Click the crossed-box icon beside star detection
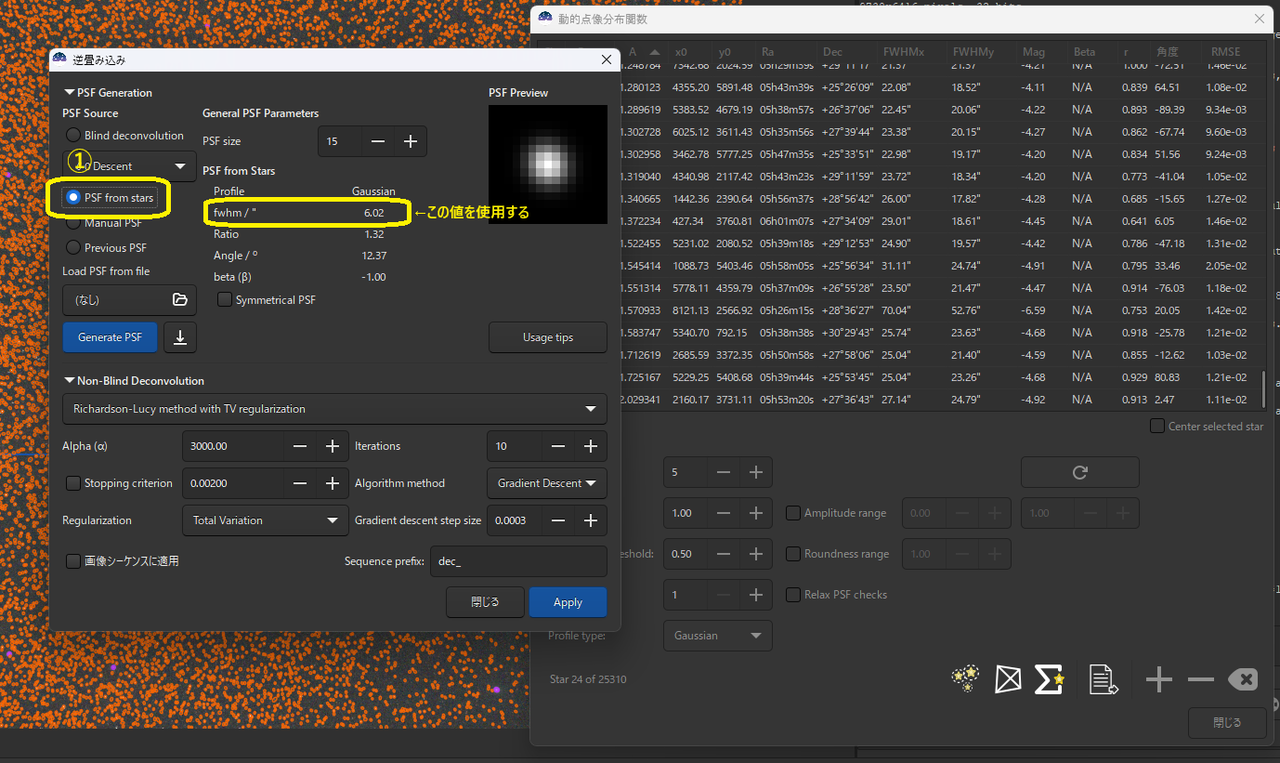The height and width of the screenshot is (763, 1280). click(x=1008, y=680)
